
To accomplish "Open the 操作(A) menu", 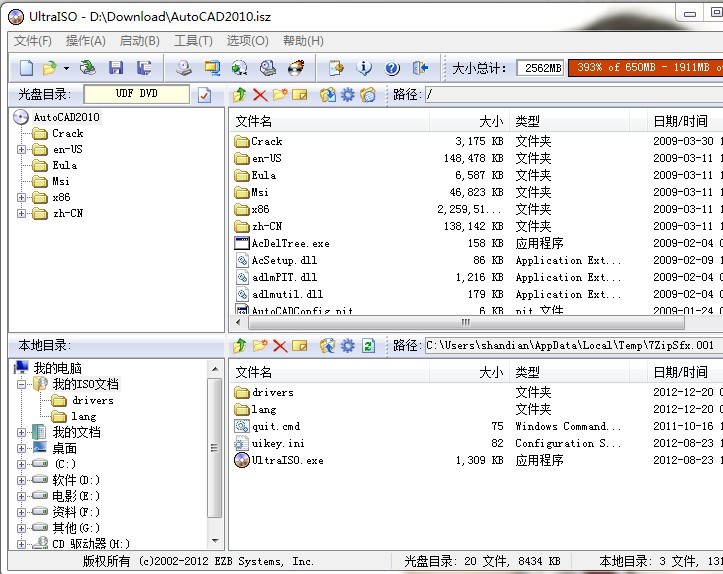I will (85, 41).
